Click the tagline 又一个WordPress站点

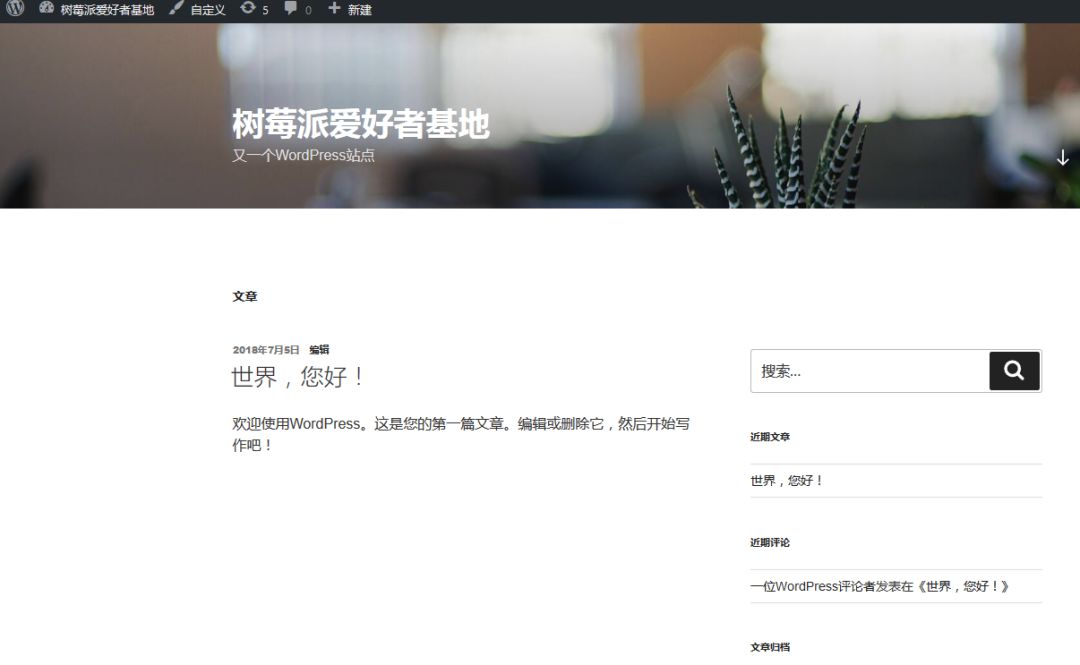[303, 155]
